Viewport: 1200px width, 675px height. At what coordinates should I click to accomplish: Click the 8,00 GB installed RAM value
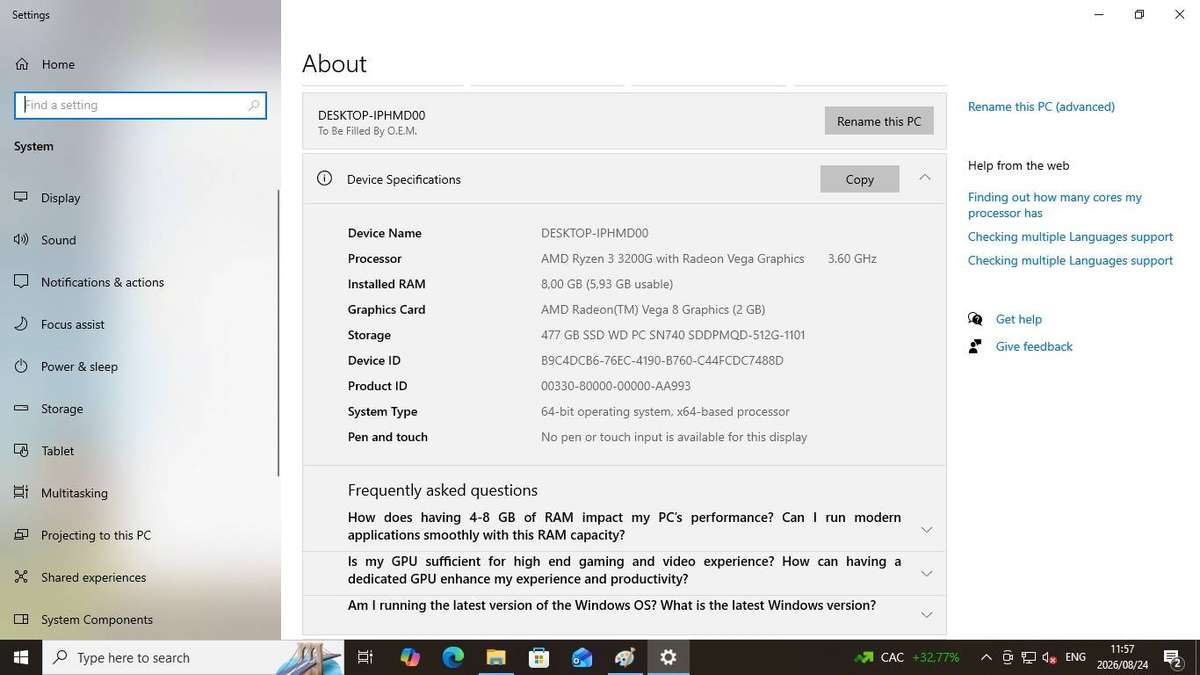coord(607,284)
